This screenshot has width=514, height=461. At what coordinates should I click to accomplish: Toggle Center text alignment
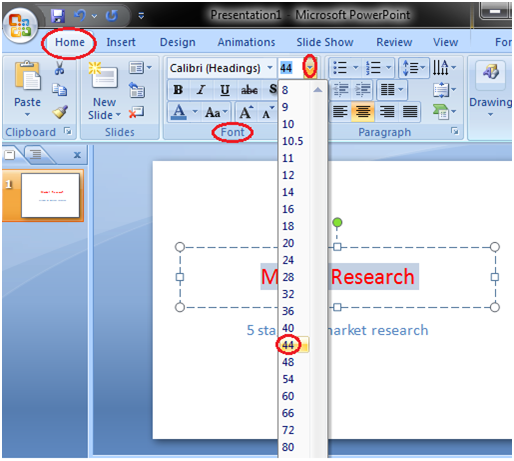point(363,111)
